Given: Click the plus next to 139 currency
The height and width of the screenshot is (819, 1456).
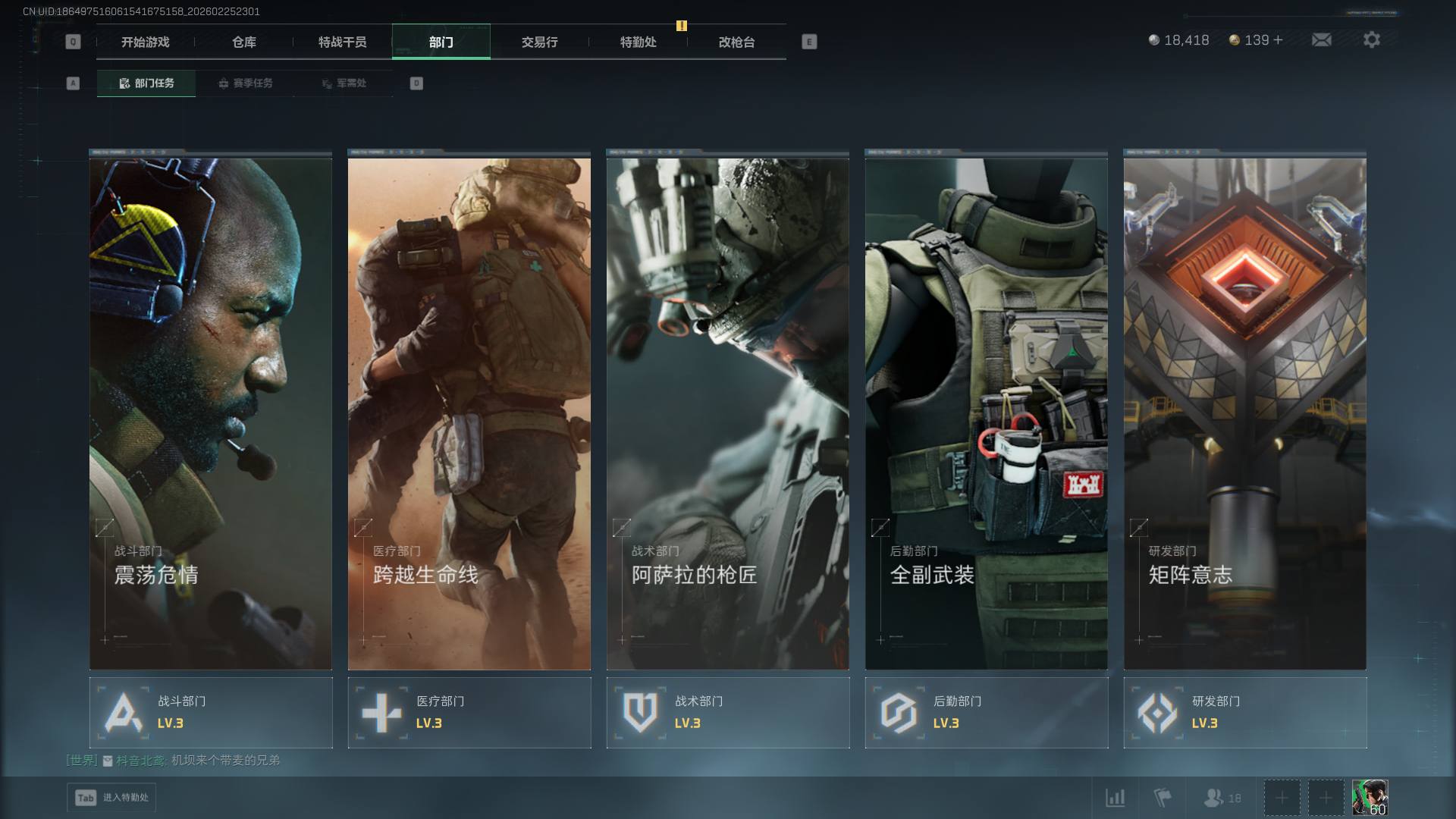Looking at the screenshot, I should tap(1279, 40).
